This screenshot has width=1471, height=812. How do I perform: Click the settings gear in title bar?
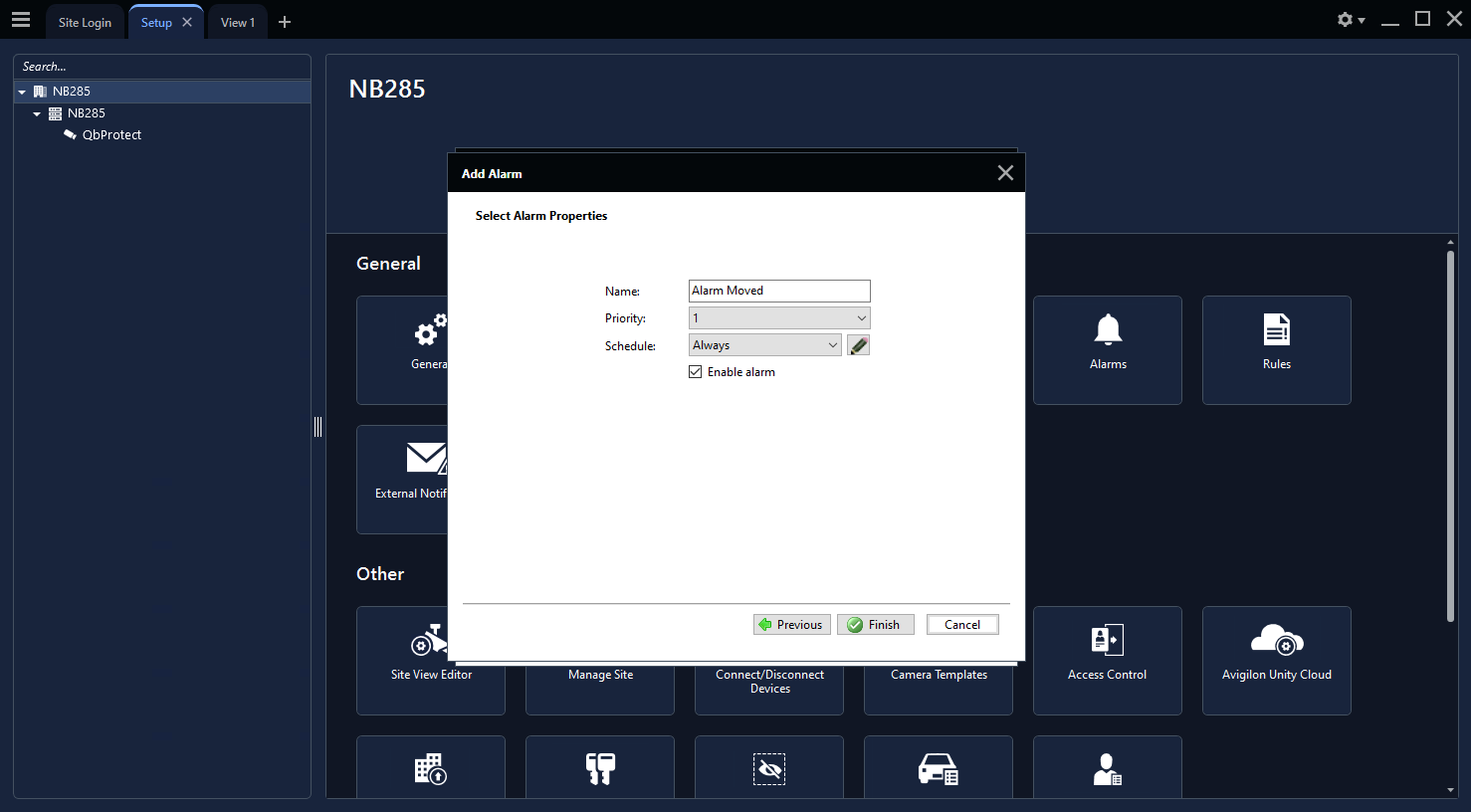coord(1346,20)
